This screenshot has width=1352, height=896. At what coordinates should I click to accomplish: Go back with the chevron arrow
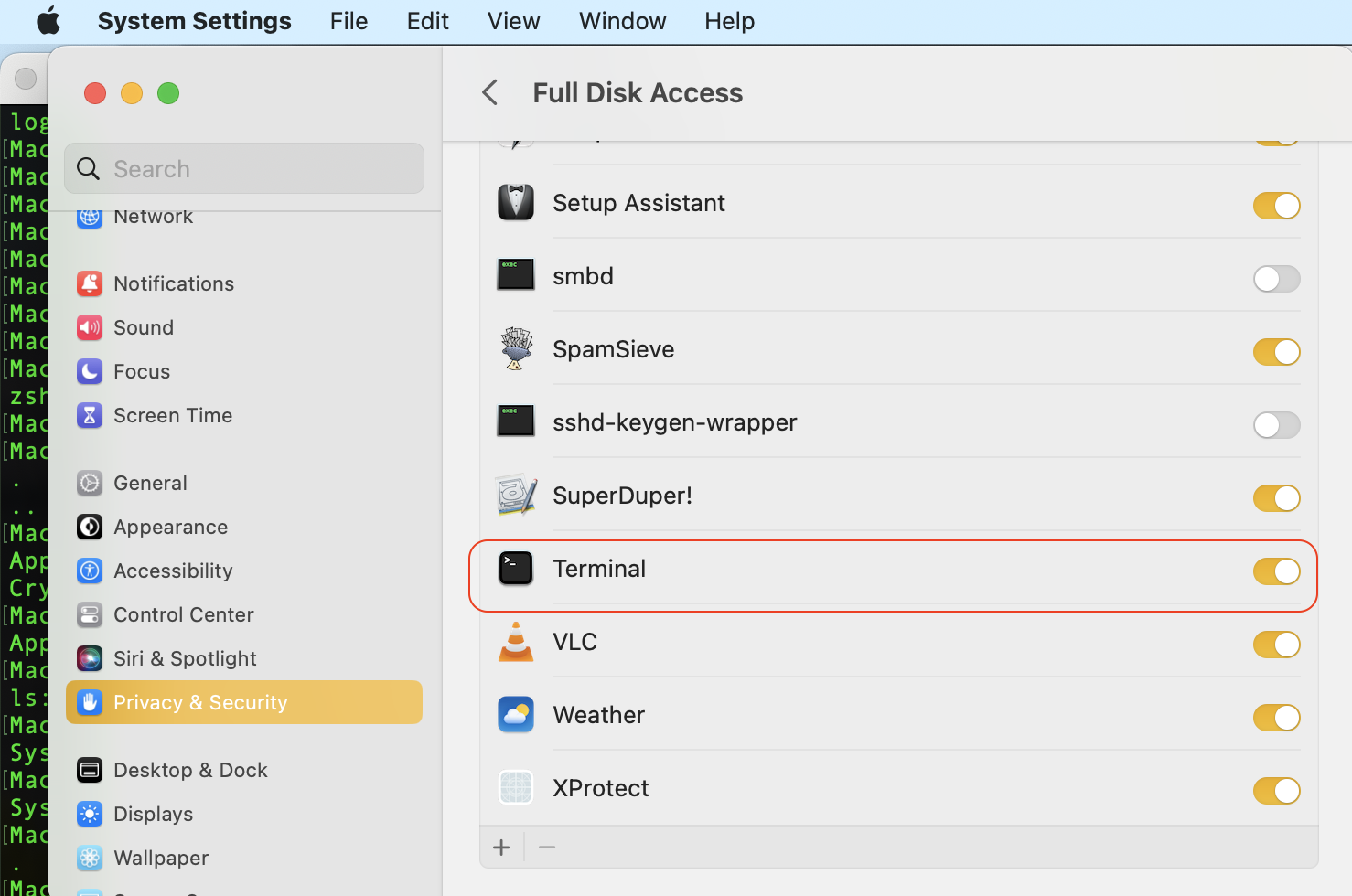coord(489,92)
